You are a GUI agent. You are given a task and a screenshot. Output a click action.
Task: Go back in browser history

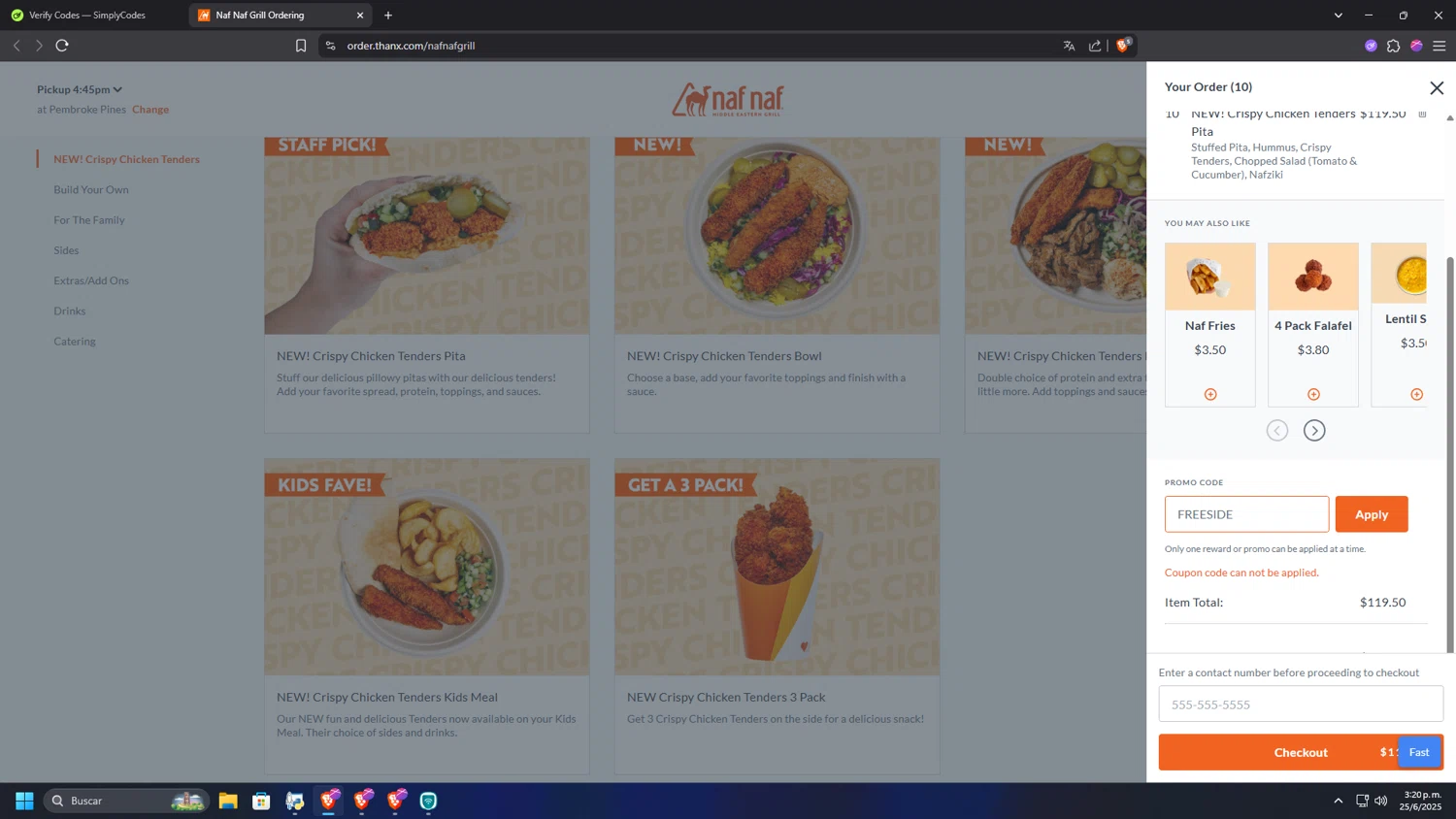(17, 46)
